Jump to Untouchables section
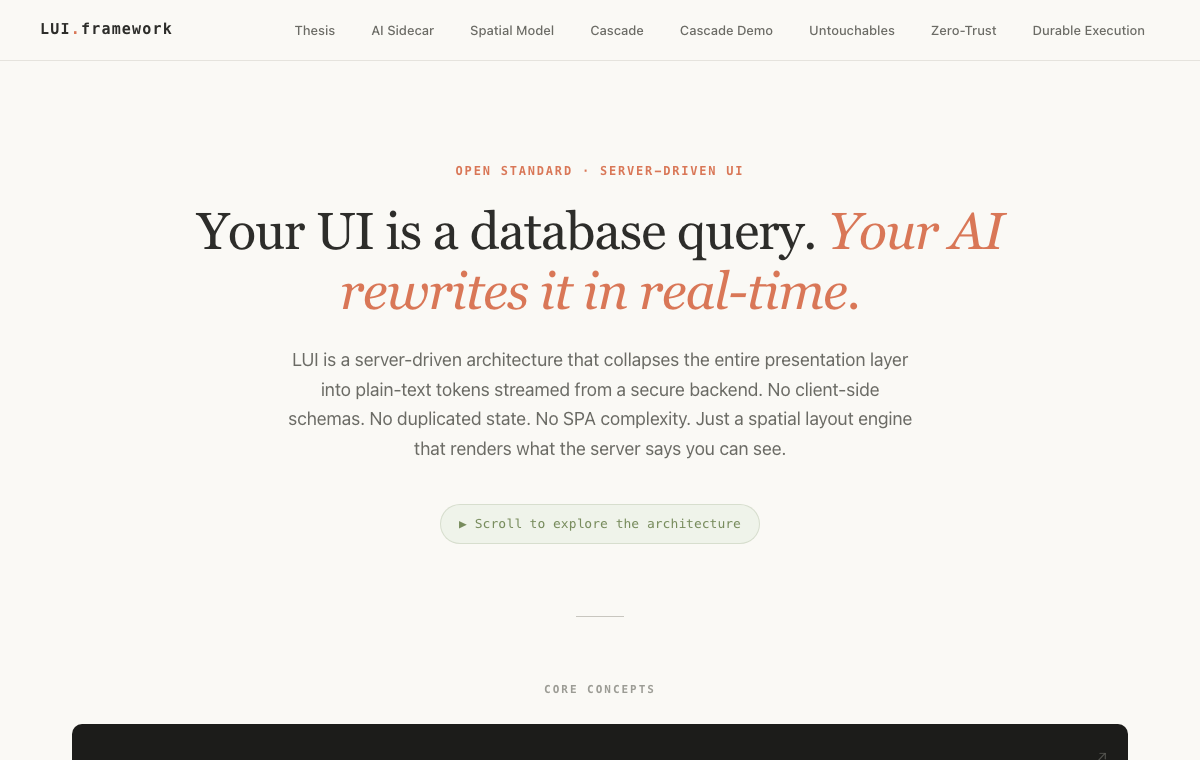Viewport: 1200px width, 760px height. 852,31
